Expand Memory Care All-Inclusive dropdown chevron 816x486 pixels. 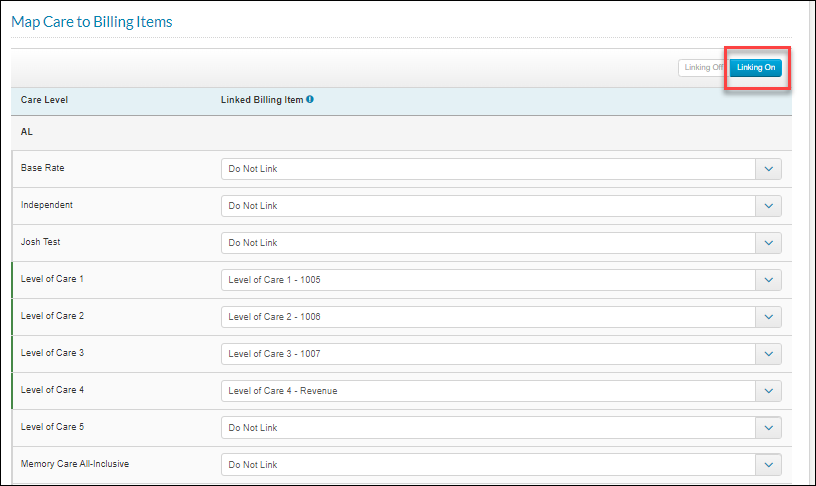click(x=769, y=465)
